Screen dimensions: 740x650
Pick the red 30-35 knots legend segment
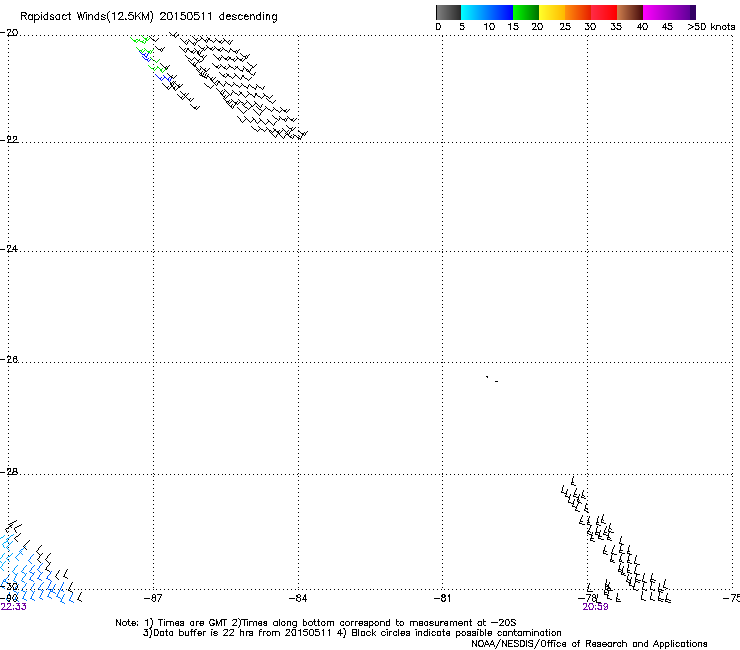click(x=604, y=12)
